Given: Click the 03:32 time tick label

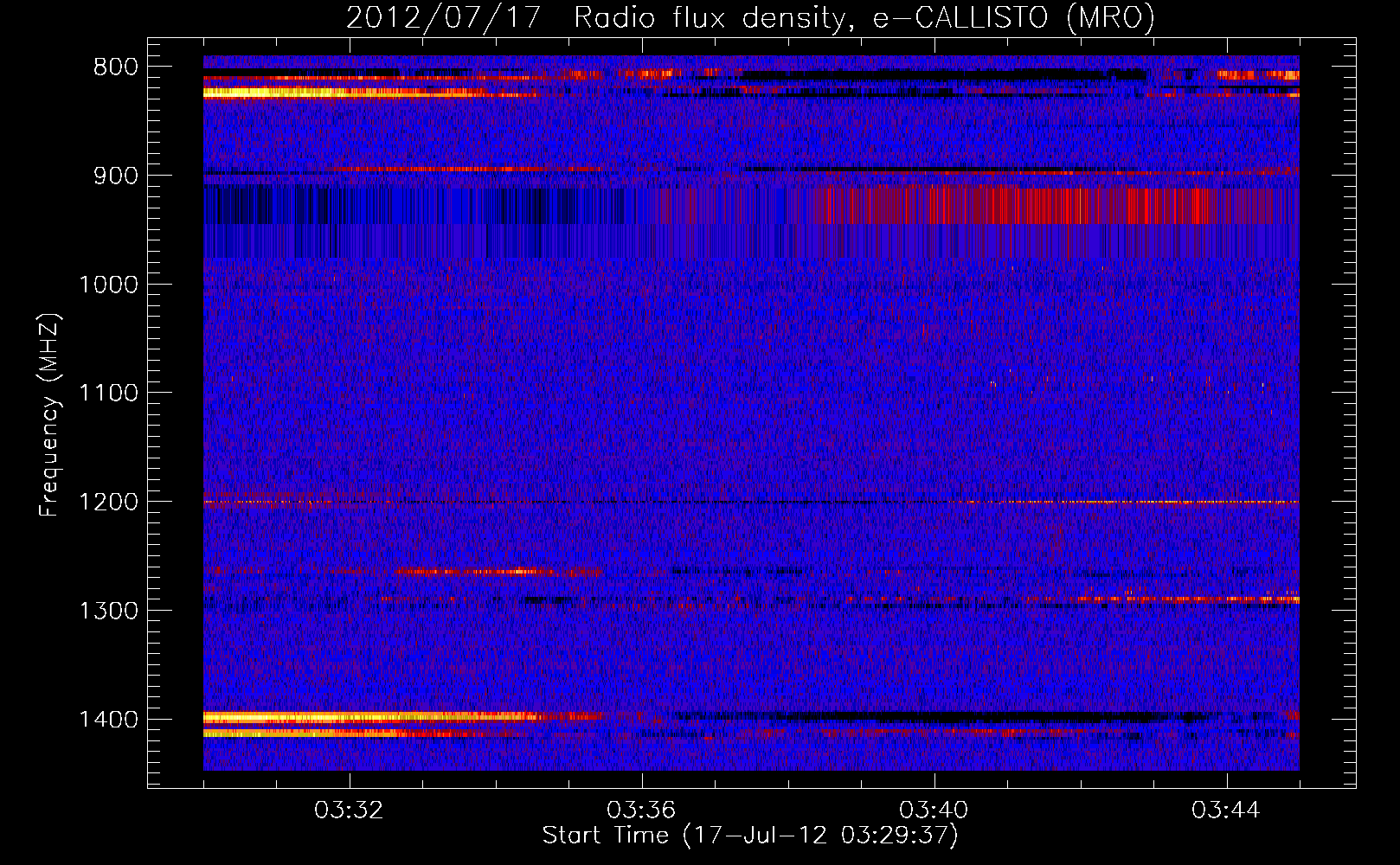Looking at the screenshot, I should 350,811.
